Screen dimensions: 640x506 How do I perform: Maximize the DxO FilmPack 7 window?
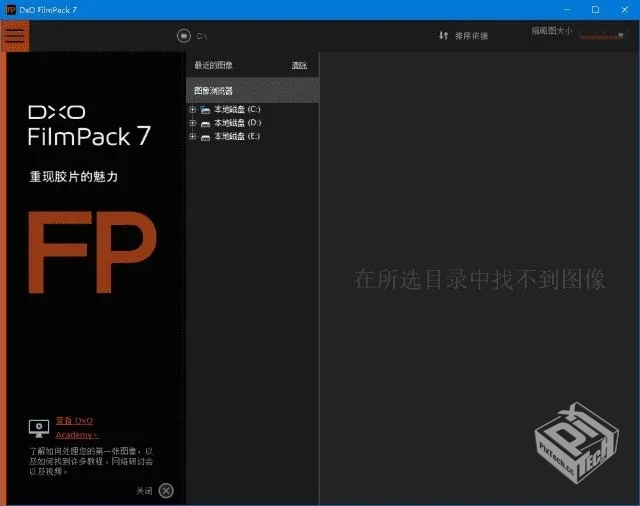coord(596,9)
